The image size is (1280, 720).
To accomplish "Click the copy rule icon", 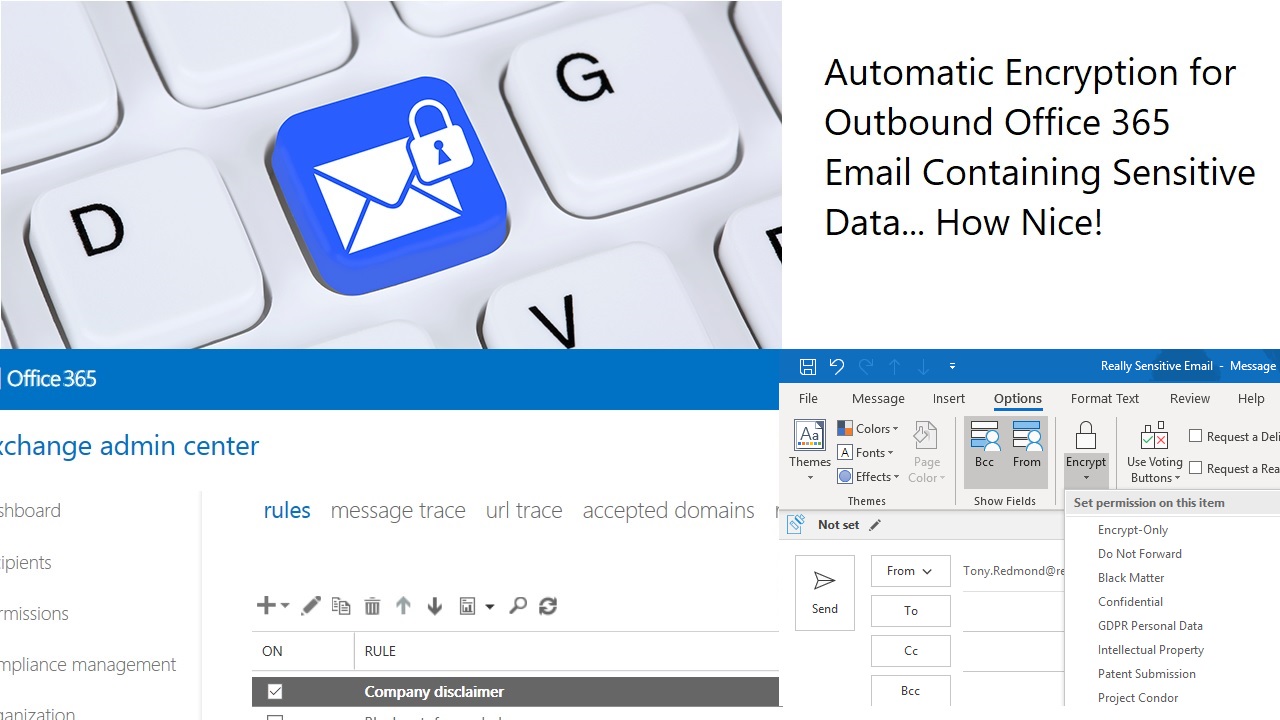I will [341, 605].
